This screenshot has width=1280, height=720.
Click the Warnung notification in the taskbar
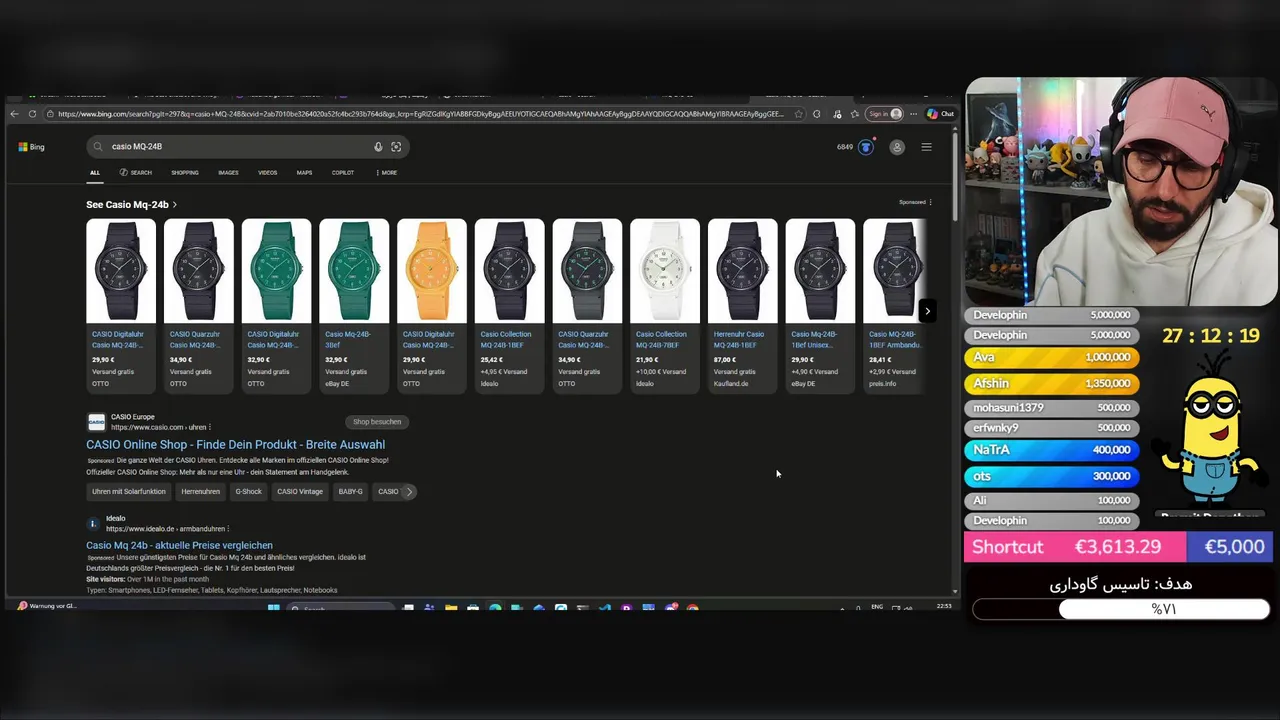pos(47,606)
